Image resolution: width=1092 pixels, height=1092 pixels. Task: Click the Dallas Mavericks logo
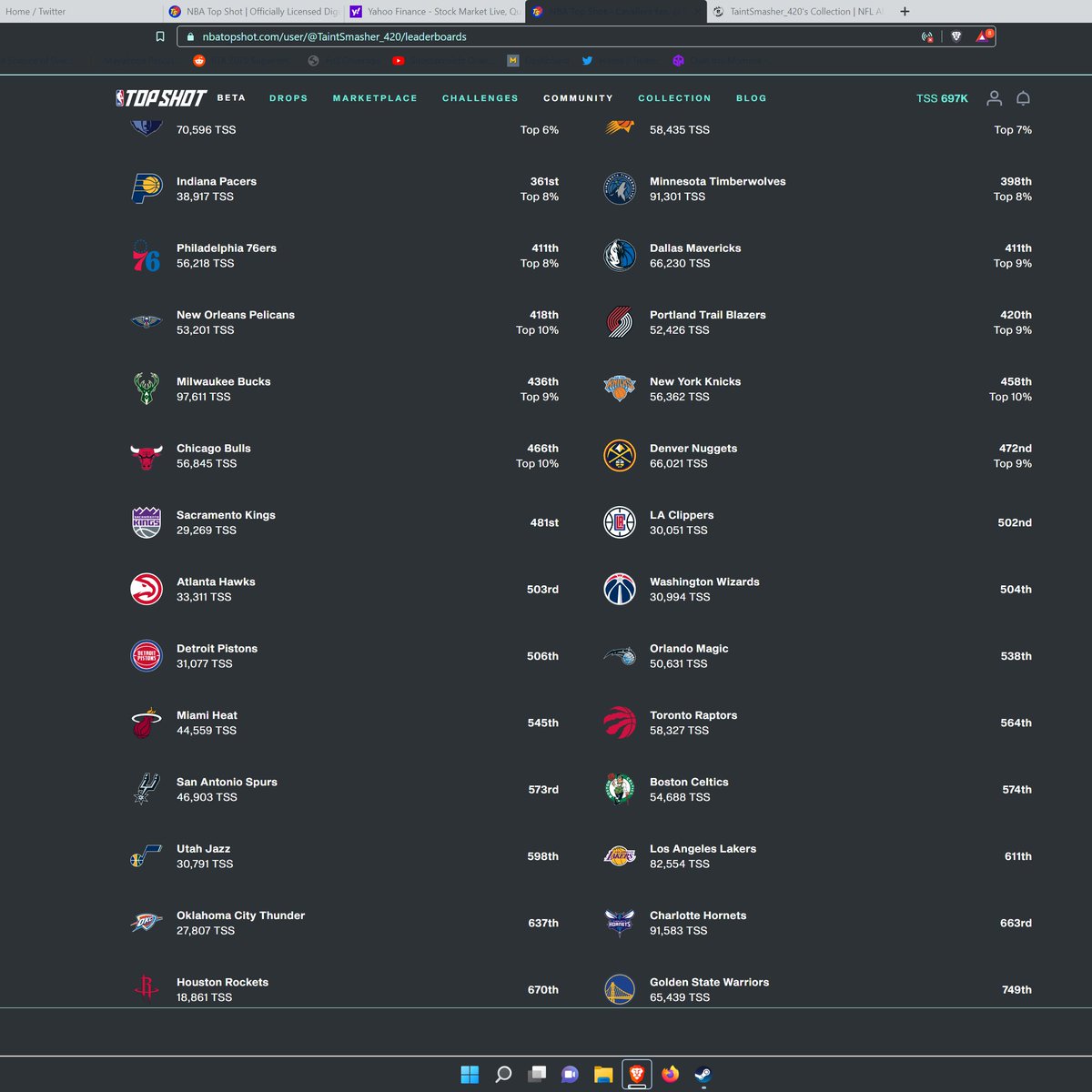[x=620, y=256]
